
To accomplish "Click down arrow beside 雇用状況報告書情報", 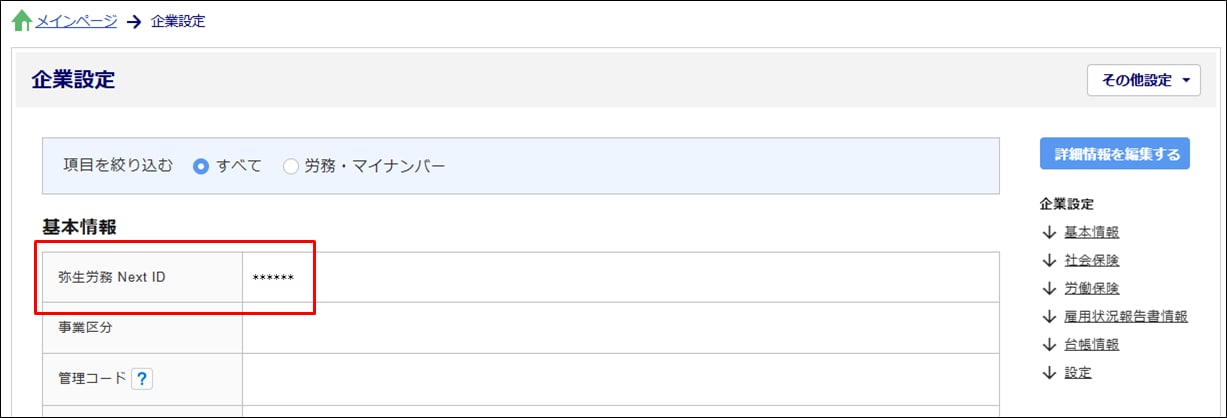I will [1048, 316].
